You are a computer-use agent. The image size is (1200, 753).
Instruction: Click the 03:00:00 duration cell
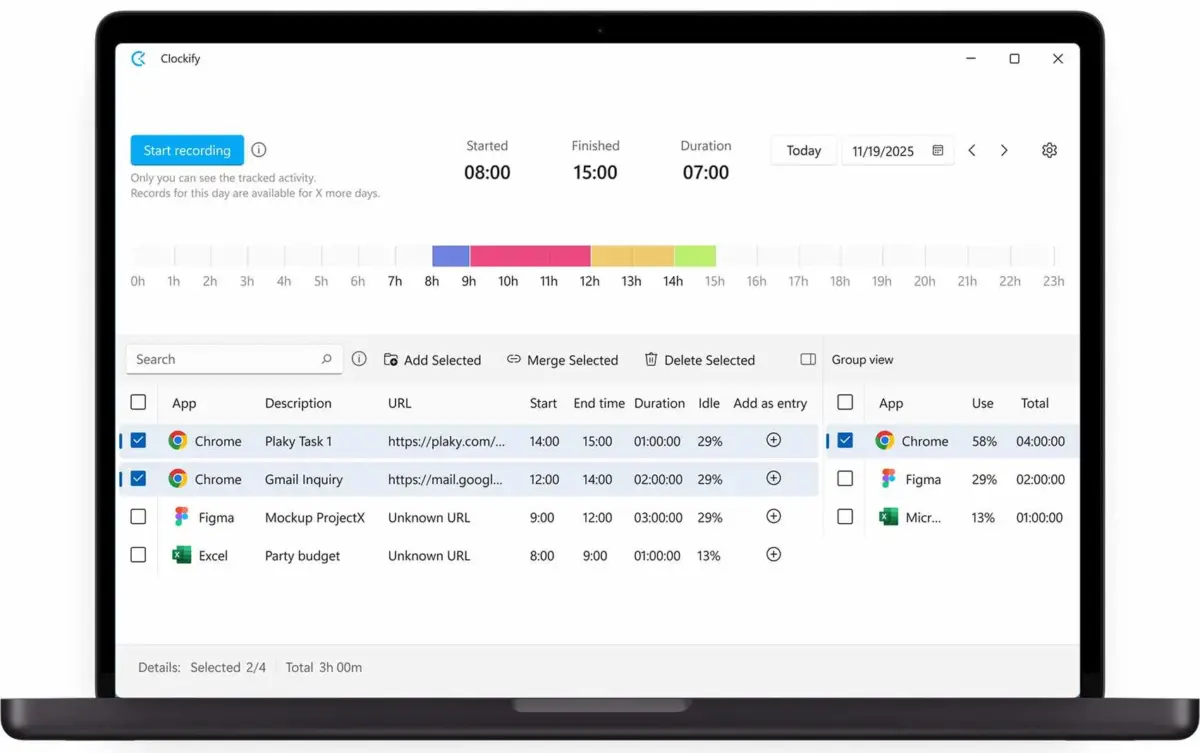click(x=658, y=517)
